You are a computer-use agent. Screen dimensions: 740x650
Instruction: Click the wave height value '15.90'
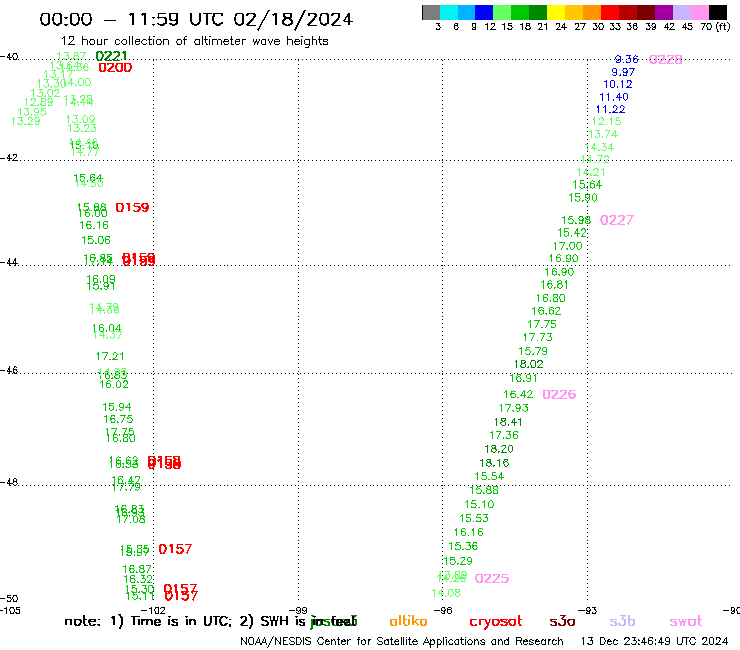click(x=583, y=198)
